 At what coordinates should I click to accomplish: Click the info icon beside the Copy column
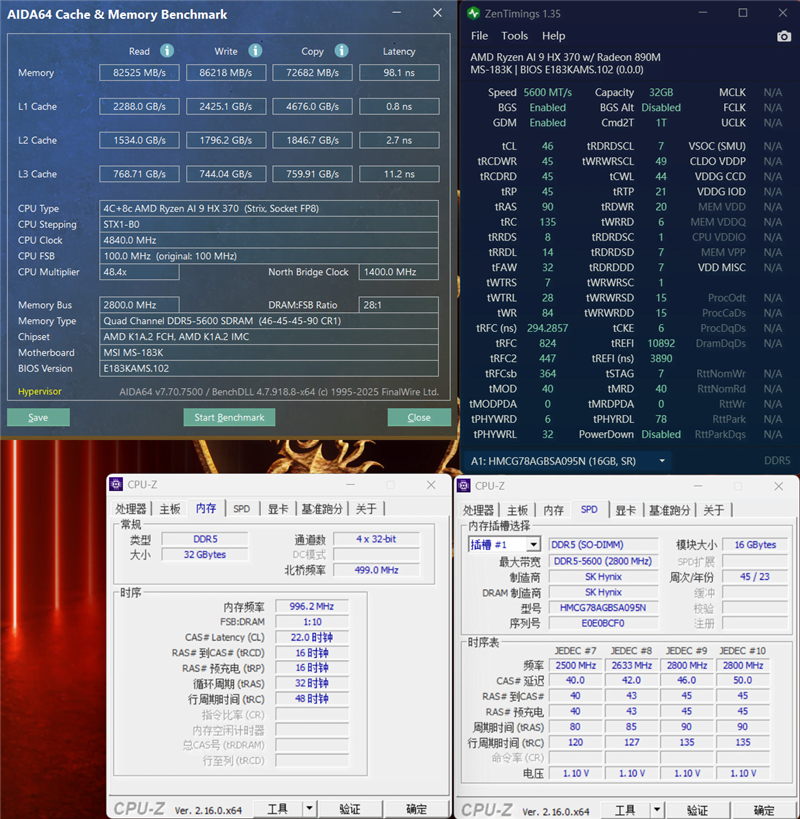click(x=341, y=51)
